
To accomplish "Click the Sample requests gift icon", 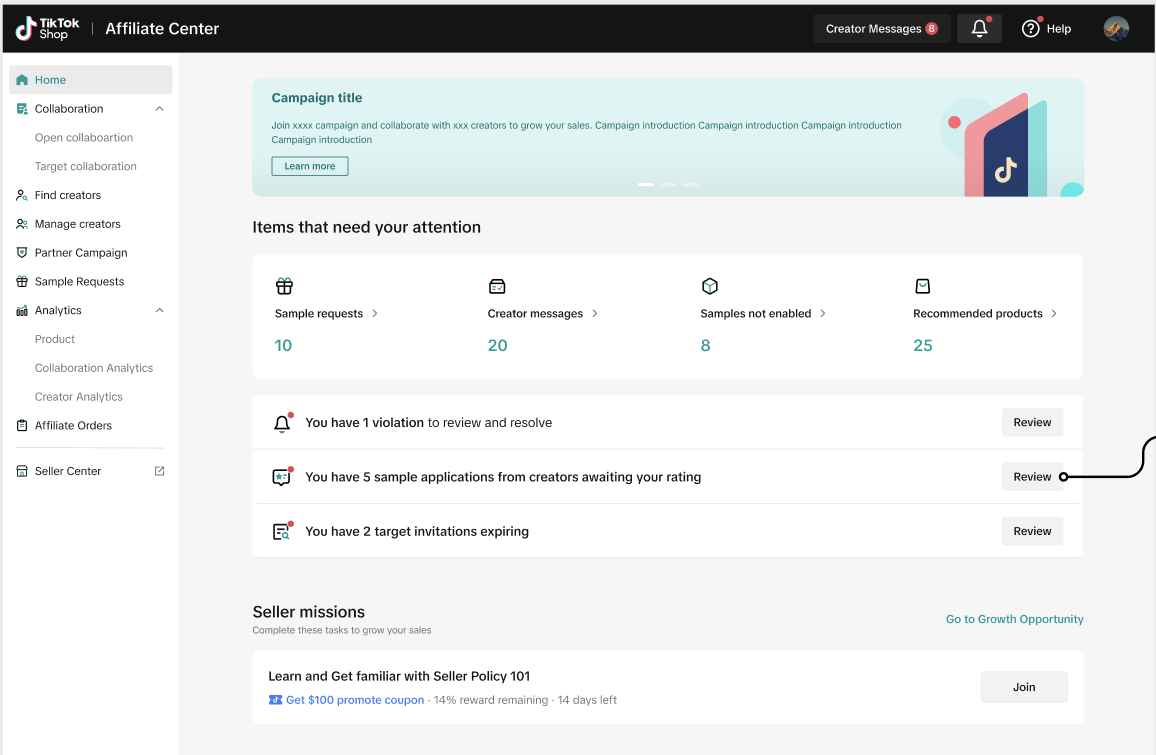I will 284,287.
